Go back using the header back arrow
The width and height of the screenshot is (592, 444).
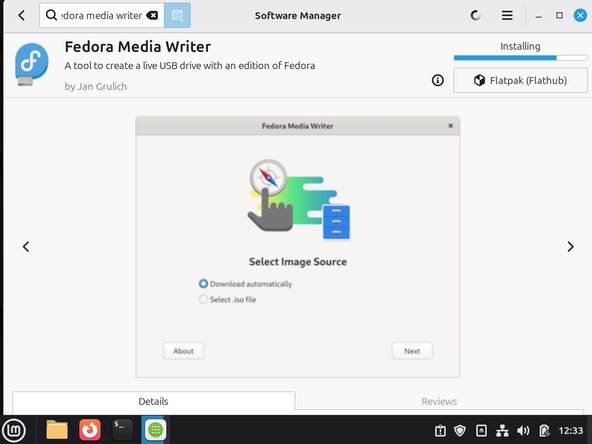pyautogui.click(x=22, y=15)
